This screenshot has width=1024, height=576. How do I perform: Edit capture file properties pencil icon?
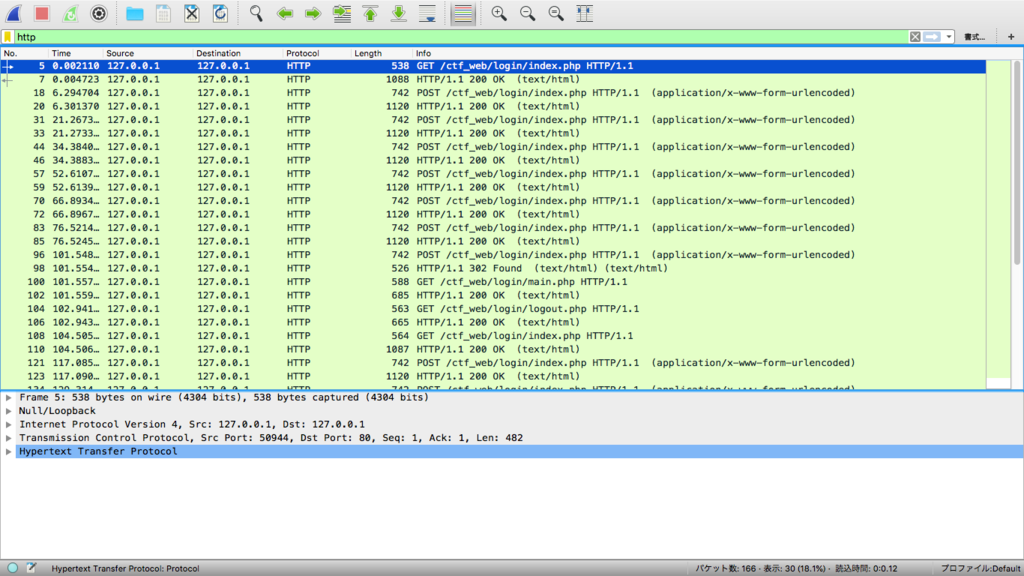(31, 568)
